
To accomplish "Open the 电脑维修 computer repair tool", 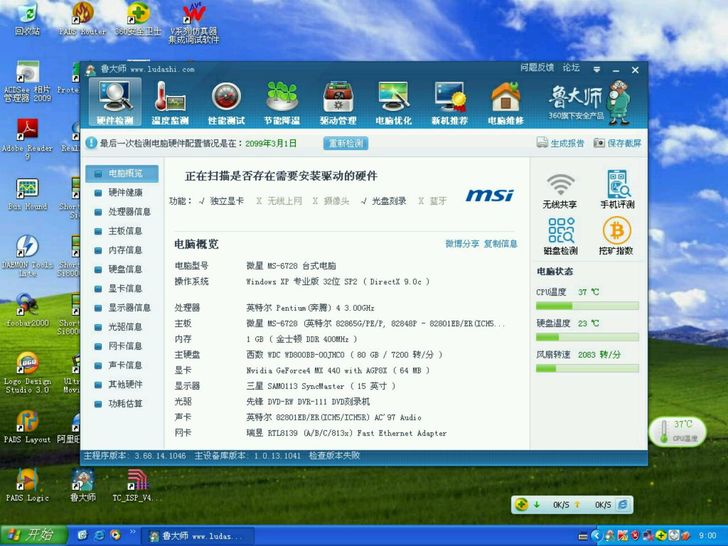I will pos(506,102).
